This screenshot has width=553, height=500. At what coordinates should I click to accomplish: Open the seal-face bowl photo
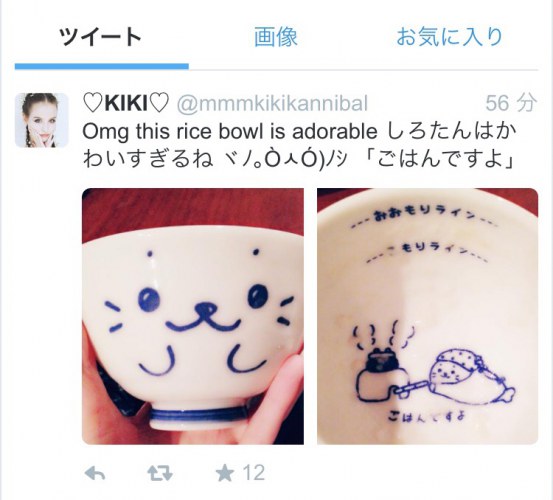193,316
